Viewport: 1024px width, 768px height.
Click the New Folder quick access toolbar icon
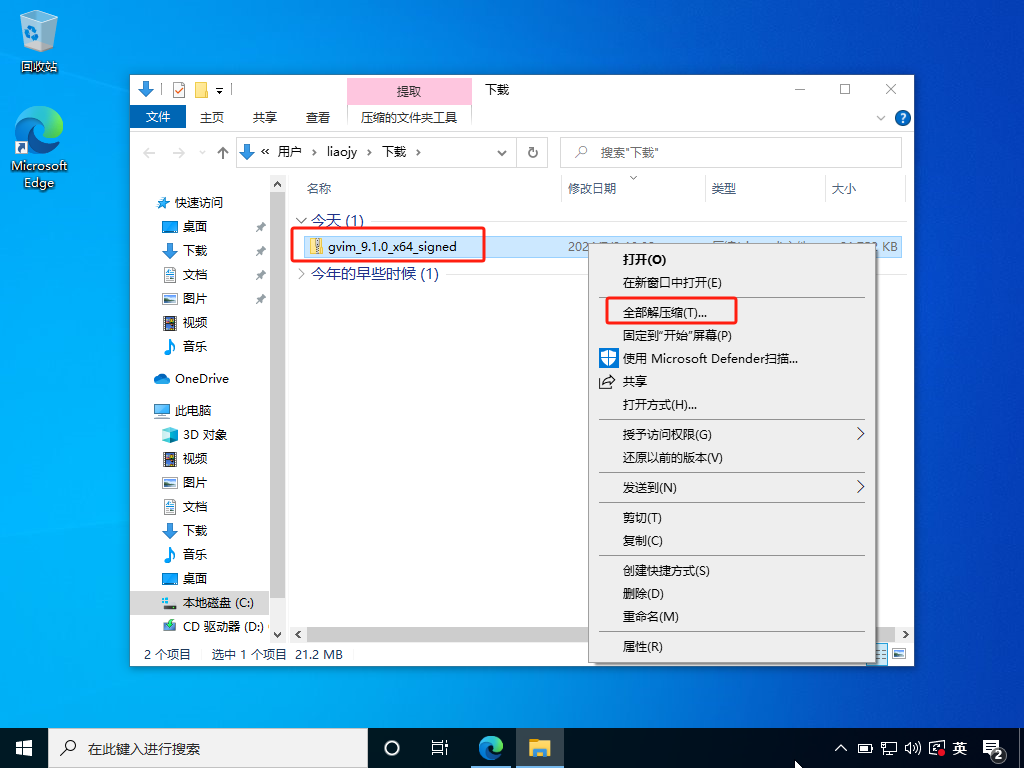[x=201, y=89]
